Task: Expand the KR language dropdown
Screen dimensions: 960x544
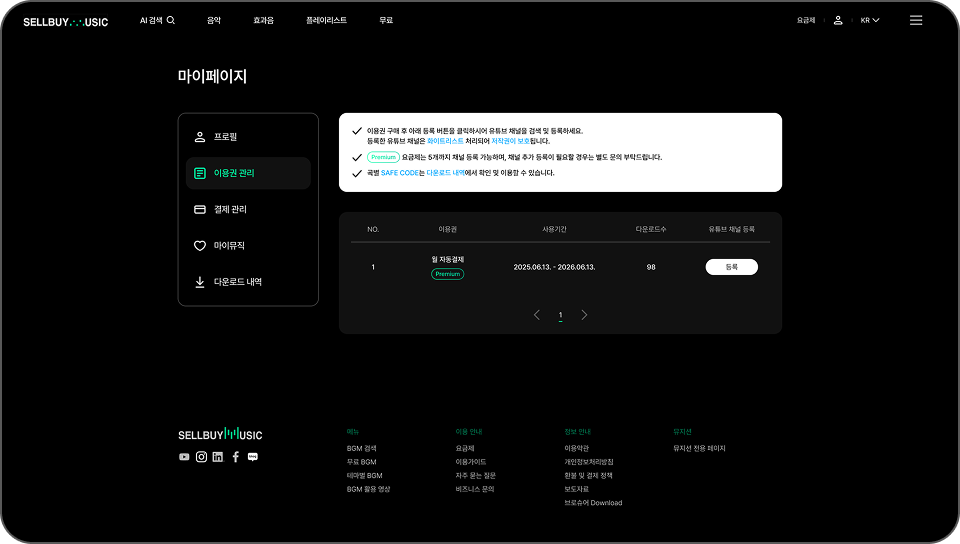Action: click(x=870, y=20)
